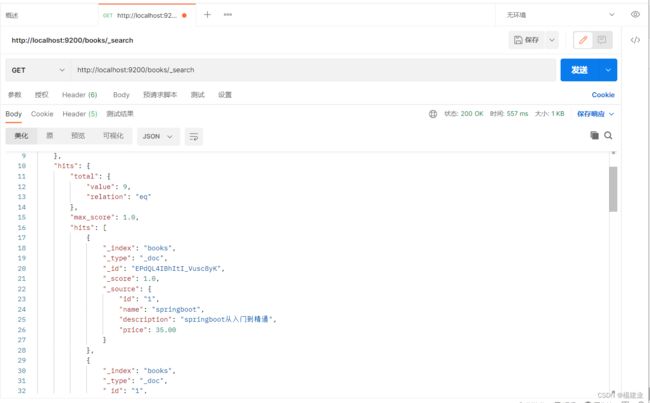Open the tab options ellipsis menu
The width and height of the screenshot is (650, 403).
(228, 15)
